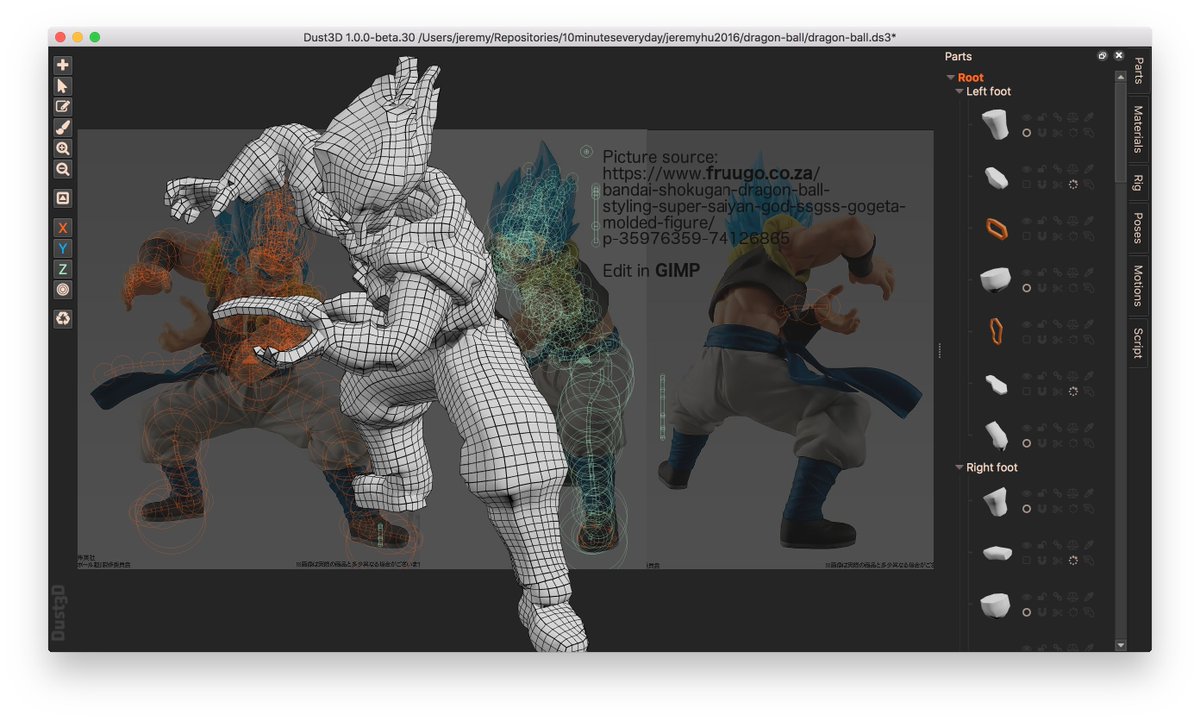The image size is (1200, 721).
Task: Click the magnet icon on first Left foot part
Action: point(1042,133)
